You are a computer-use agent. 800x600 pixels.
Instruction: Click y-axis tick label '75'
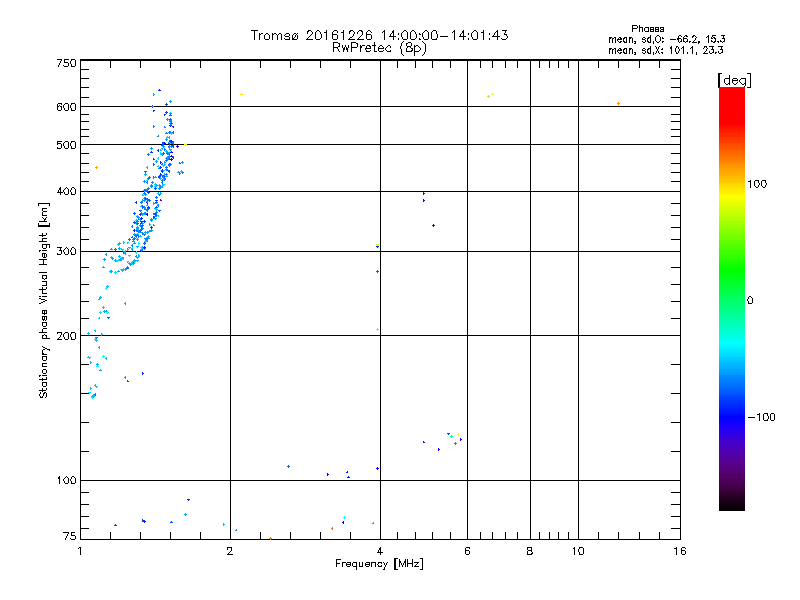coord(70,536)
